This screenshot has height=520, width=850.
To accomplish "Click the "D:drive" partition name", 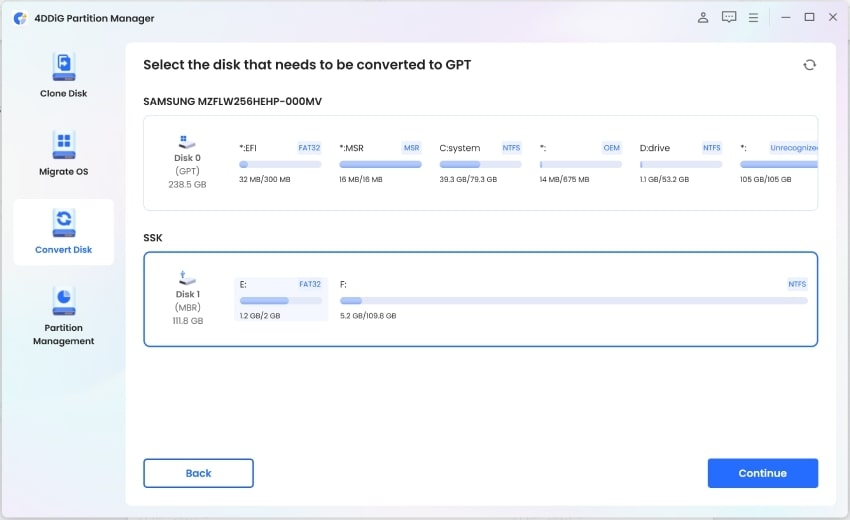I will tap(655, 148).
